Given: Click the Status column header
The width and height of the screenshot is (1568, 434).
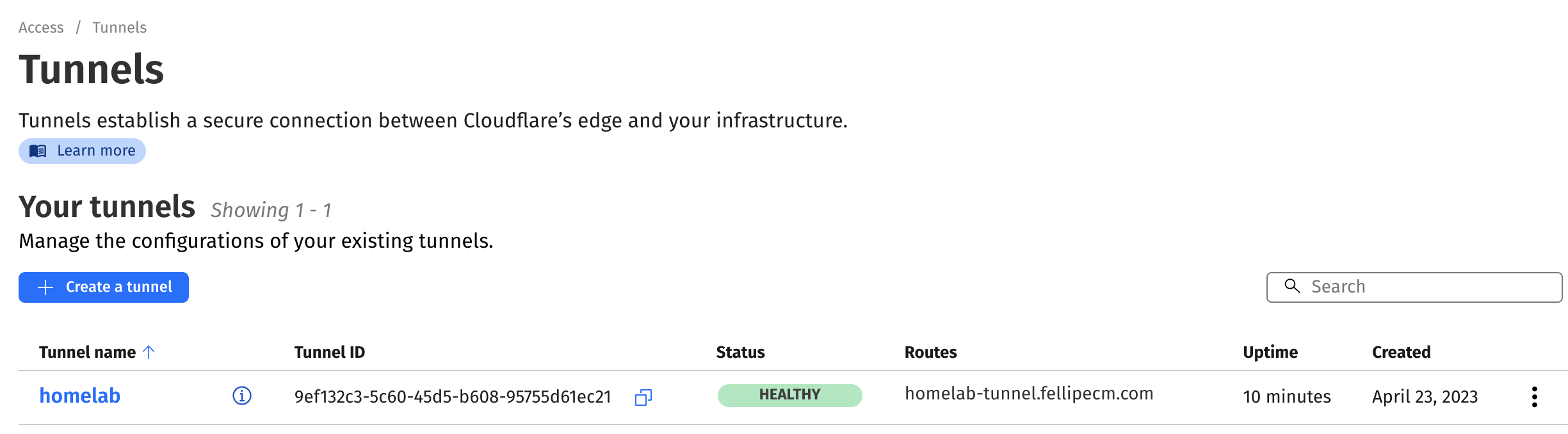Looking at the screenshot, I should point(740,351).
